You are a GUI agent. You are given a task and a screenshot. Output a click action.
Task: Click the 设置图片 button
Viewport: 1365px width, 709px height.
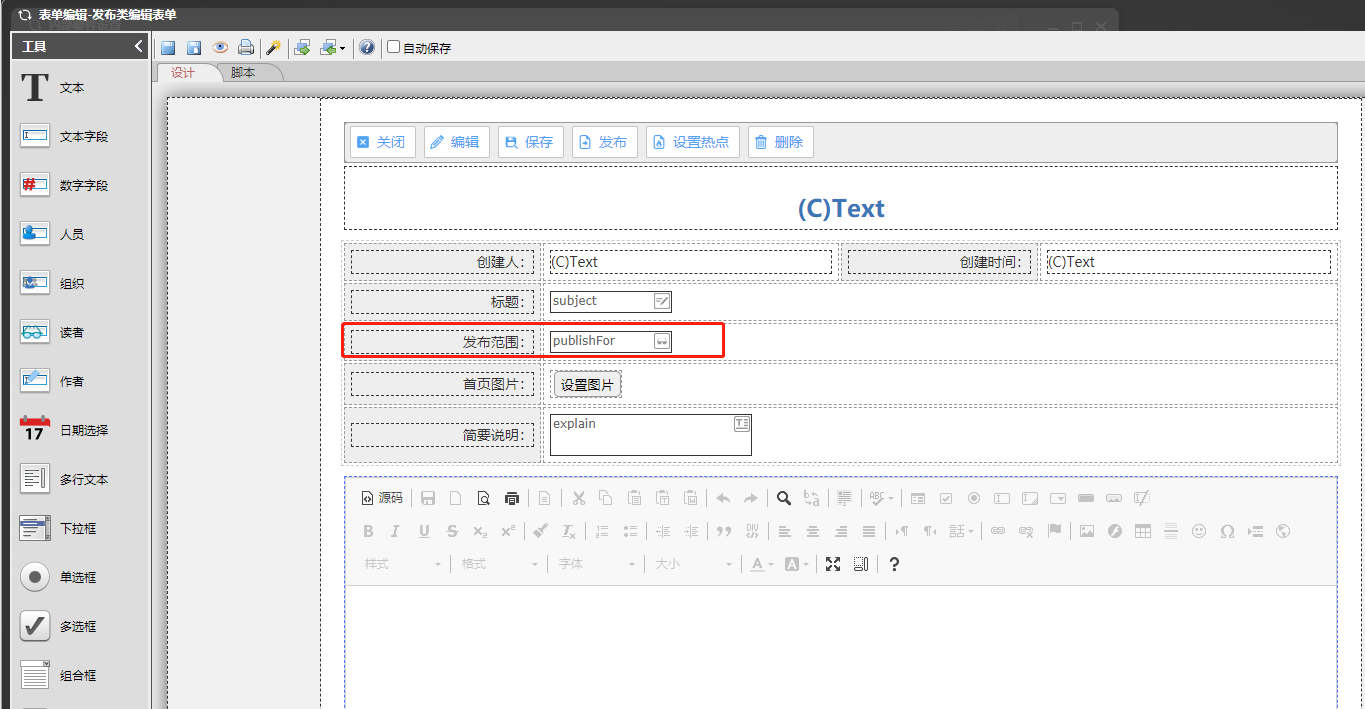[x=587, y=385]
